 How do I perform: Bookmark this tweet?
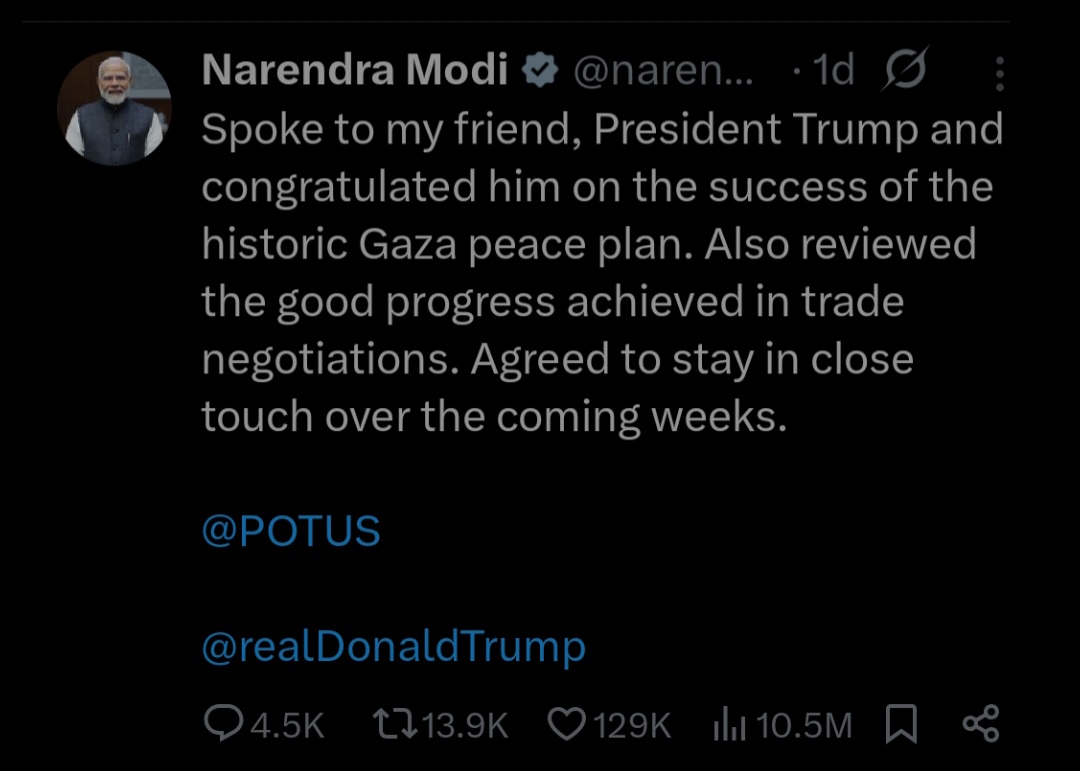[901, 724]
